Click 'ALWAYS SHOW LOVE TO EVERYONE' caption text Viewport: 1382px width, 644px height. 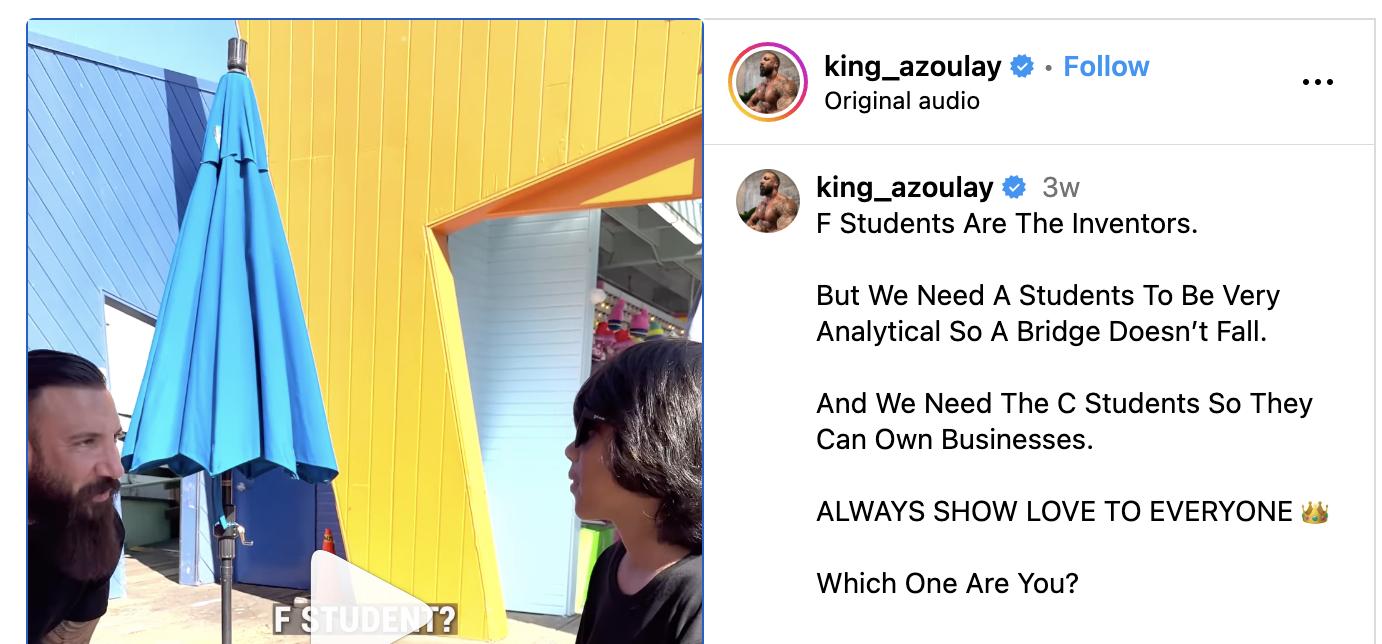1054,512
